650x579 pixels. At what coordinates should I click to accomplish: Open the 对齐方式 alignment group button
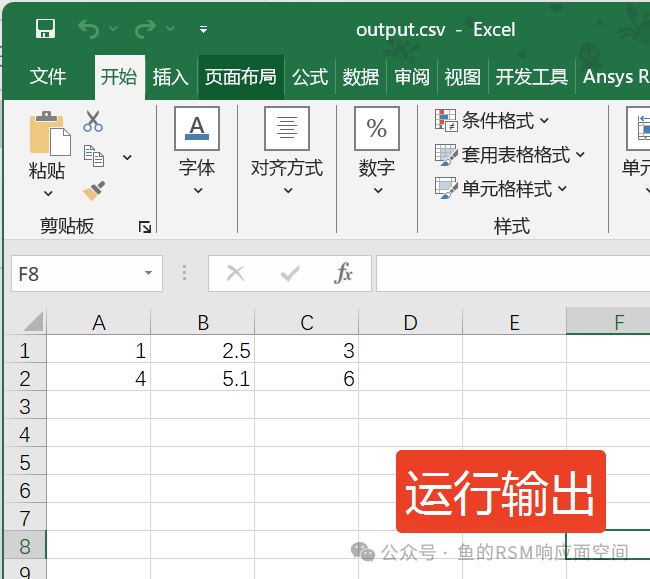tap(287, 151)
